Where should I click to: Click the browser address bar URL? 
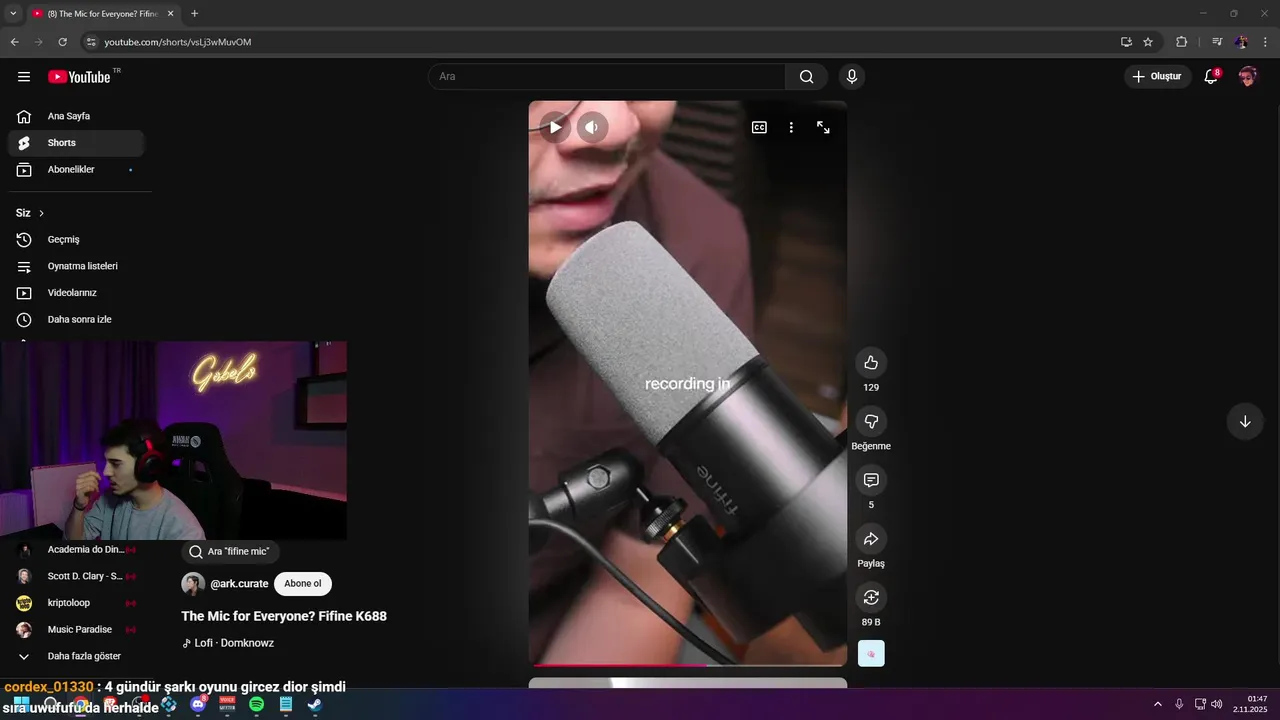coord(178,42)
